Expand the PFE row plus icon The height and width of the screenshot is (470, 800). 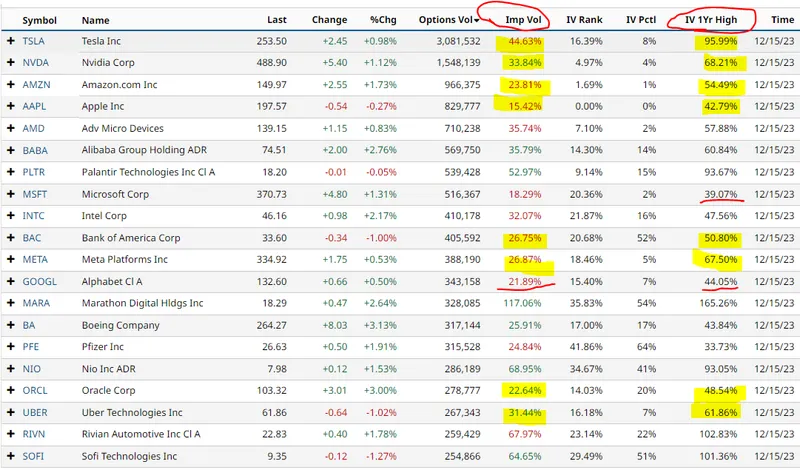11,347
